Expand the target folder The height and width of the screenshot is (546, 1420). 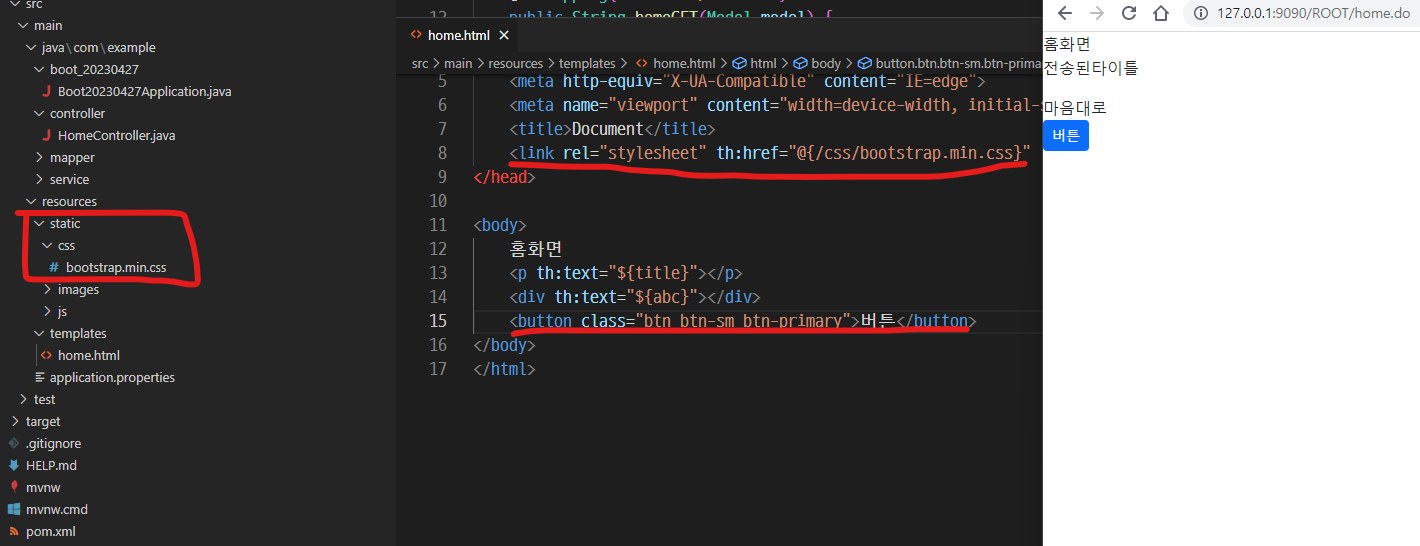coord(14,421)
